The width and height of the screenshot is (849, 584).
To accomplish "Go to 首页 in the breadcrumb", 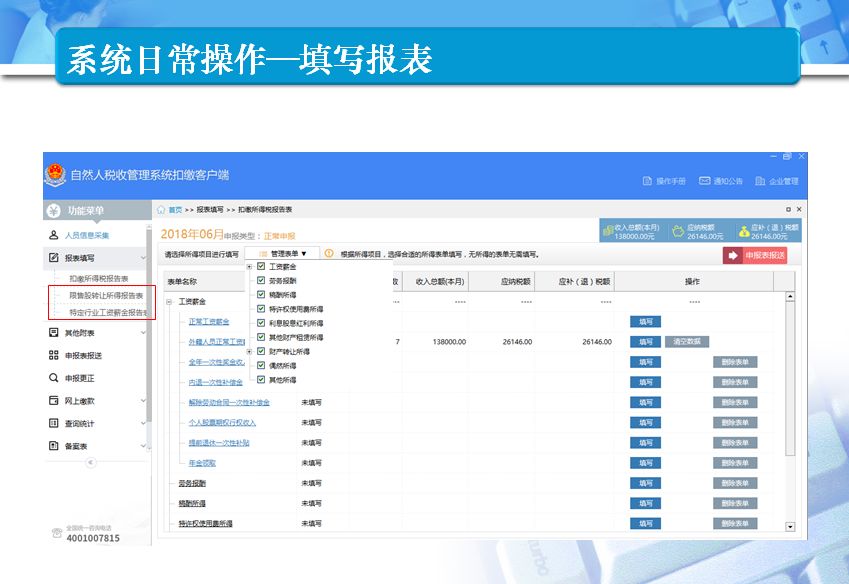I will click(175, 209).
